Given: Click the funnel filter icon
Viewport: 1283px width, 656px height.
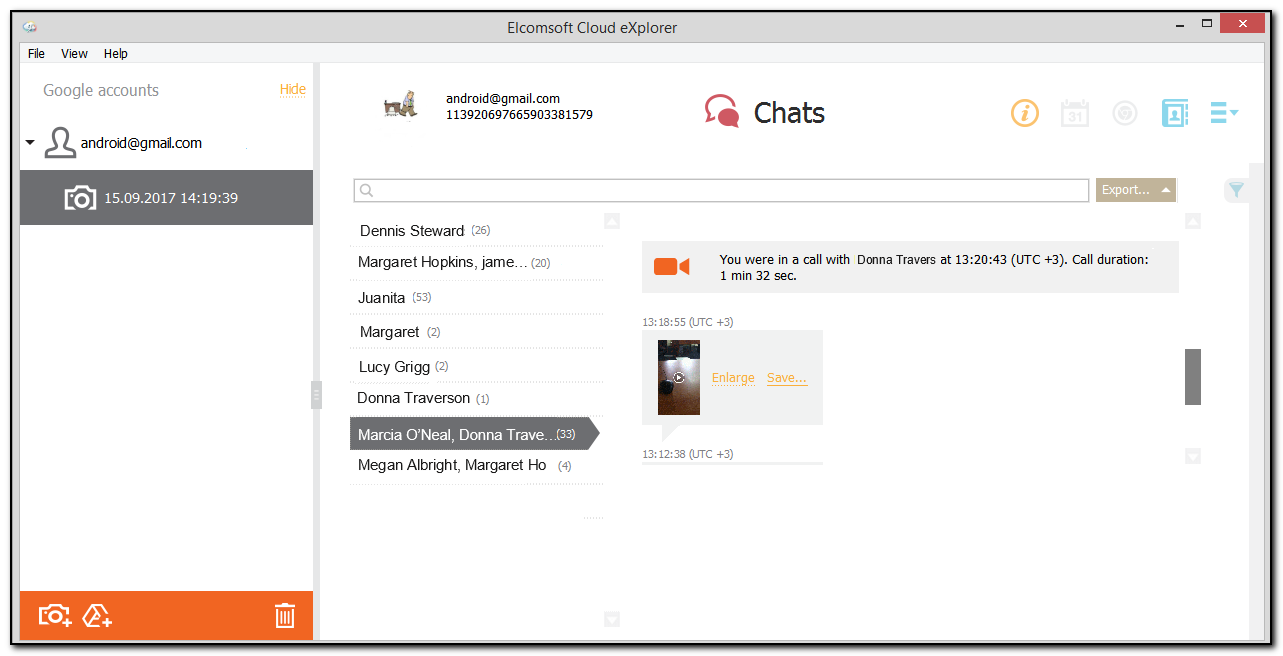Looking at the screenshot, I should [x=1236, y=190].
